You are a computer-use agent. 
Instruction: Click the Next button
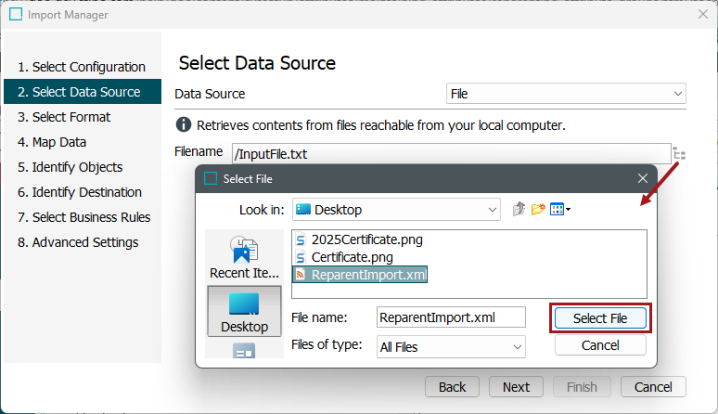516,387
